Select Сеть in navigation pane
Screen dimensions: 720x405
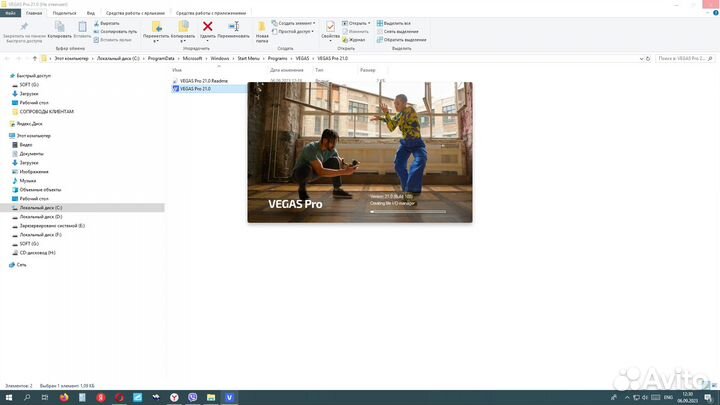[21, 265]
